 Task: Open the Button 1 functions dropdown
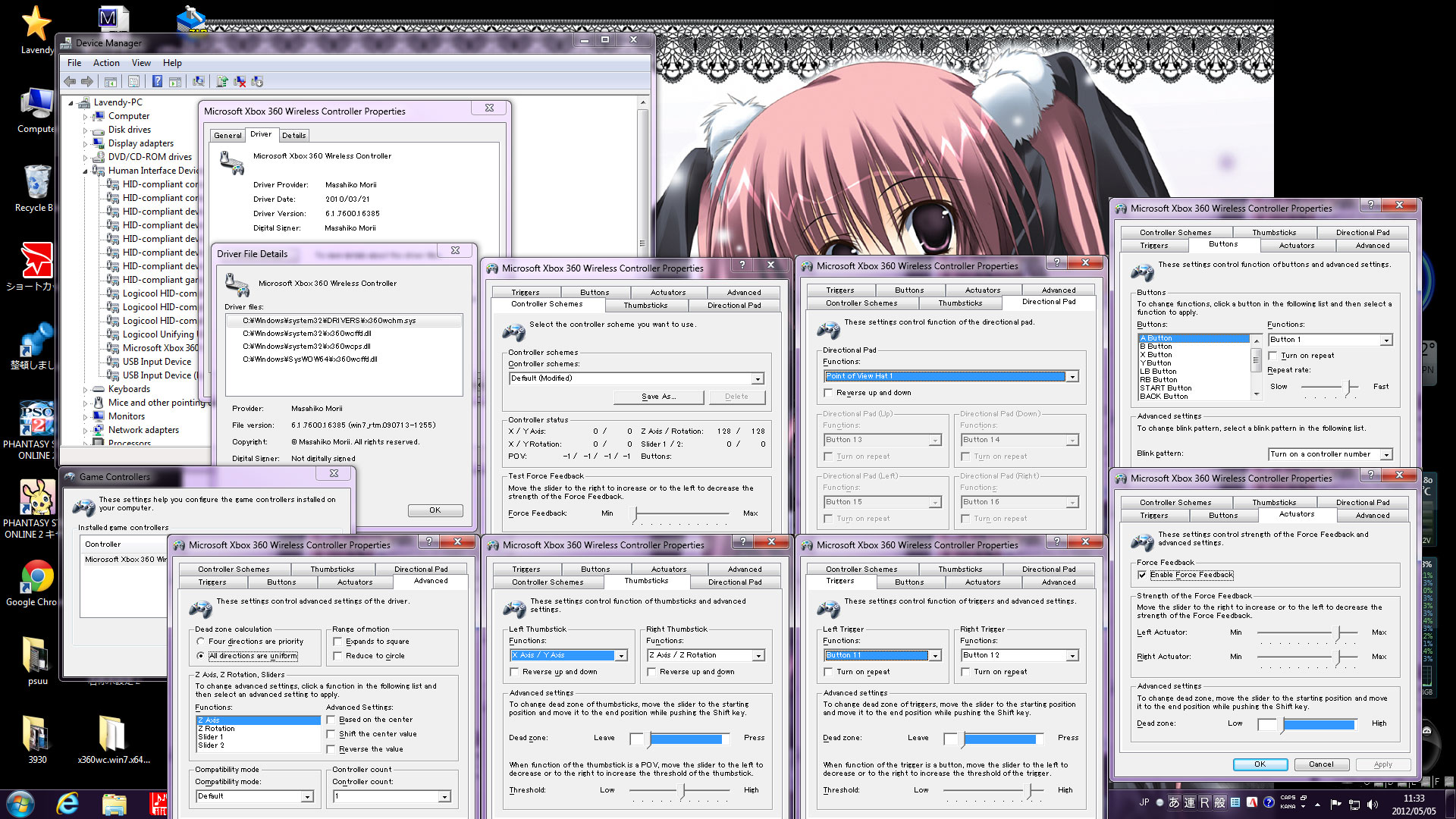1330,340
